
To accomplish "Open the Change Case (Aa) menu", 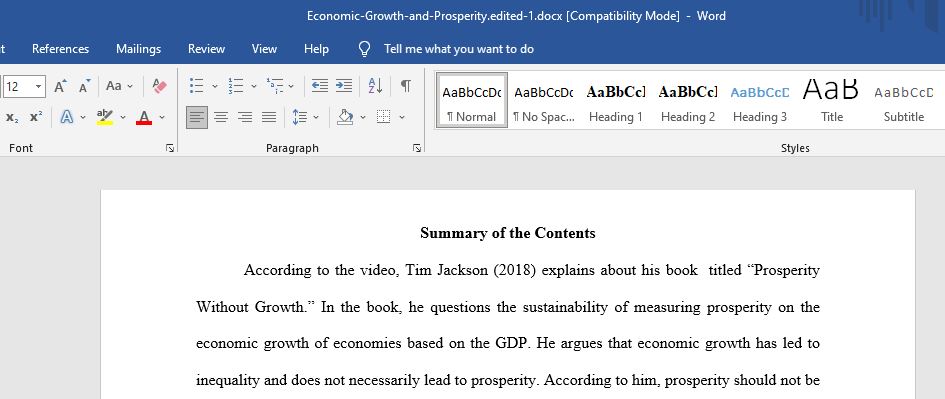I will click(x=119, y=86).
